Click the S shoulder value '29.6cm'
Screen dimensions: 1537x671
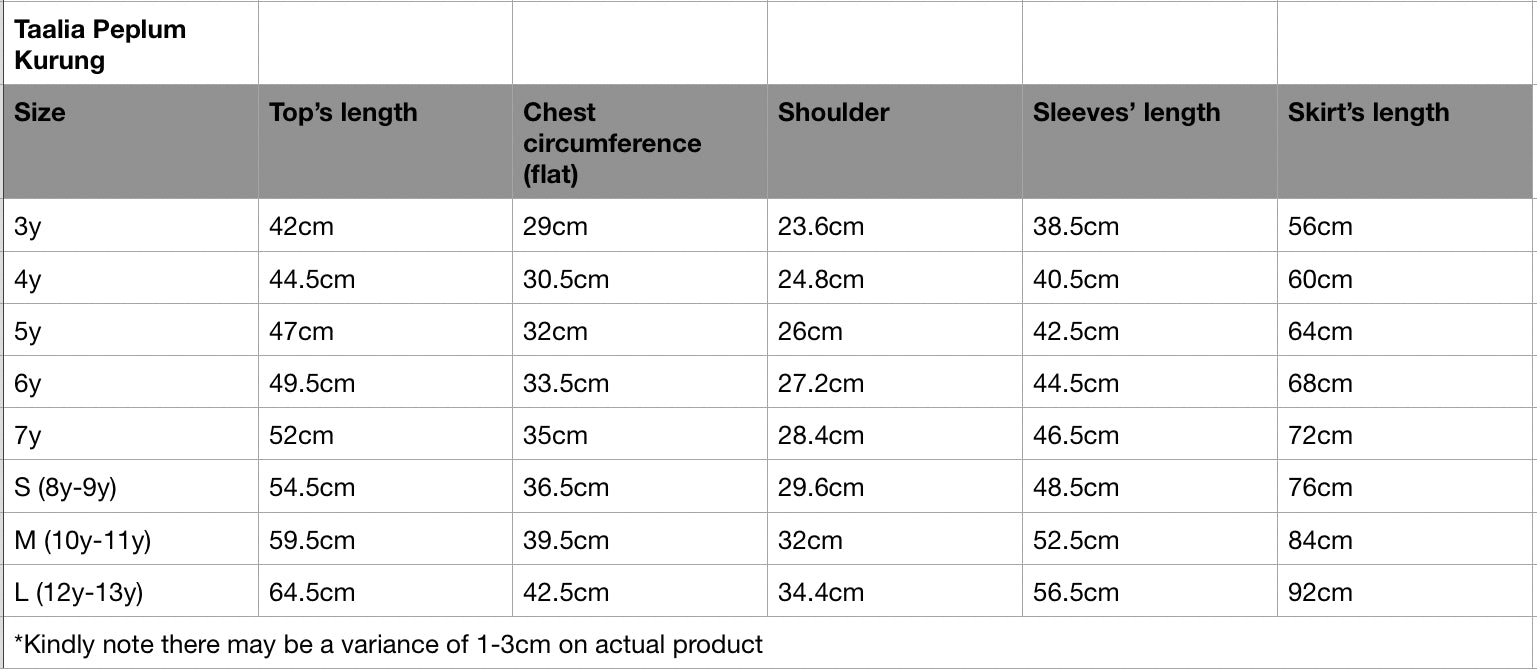pyautogui.click(x=820, y=488)
